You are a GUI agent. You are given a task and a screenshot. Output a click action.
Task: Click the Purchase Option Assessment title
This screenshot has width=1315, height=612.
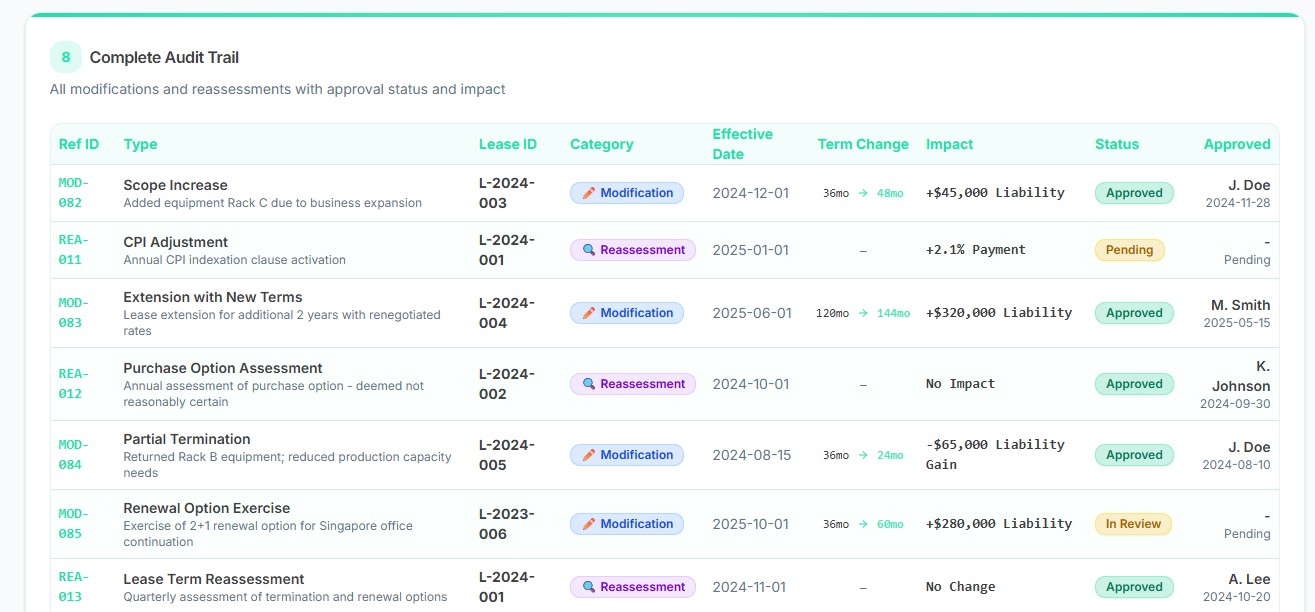222,368
